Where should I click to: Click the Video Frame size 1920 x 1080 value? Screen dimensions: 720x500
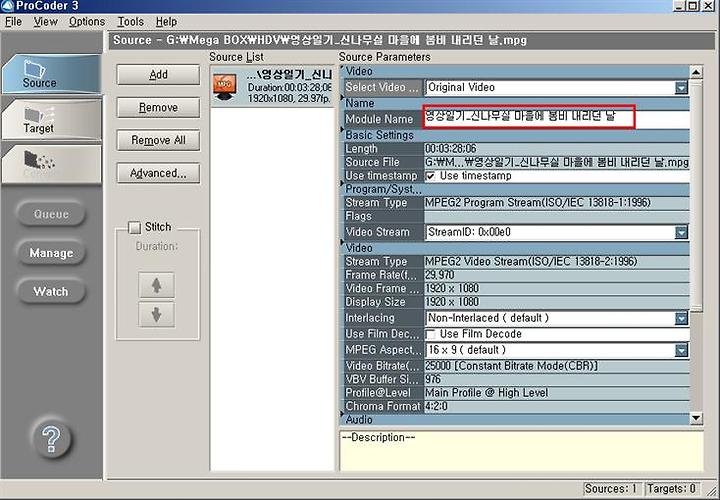(452, 288)
